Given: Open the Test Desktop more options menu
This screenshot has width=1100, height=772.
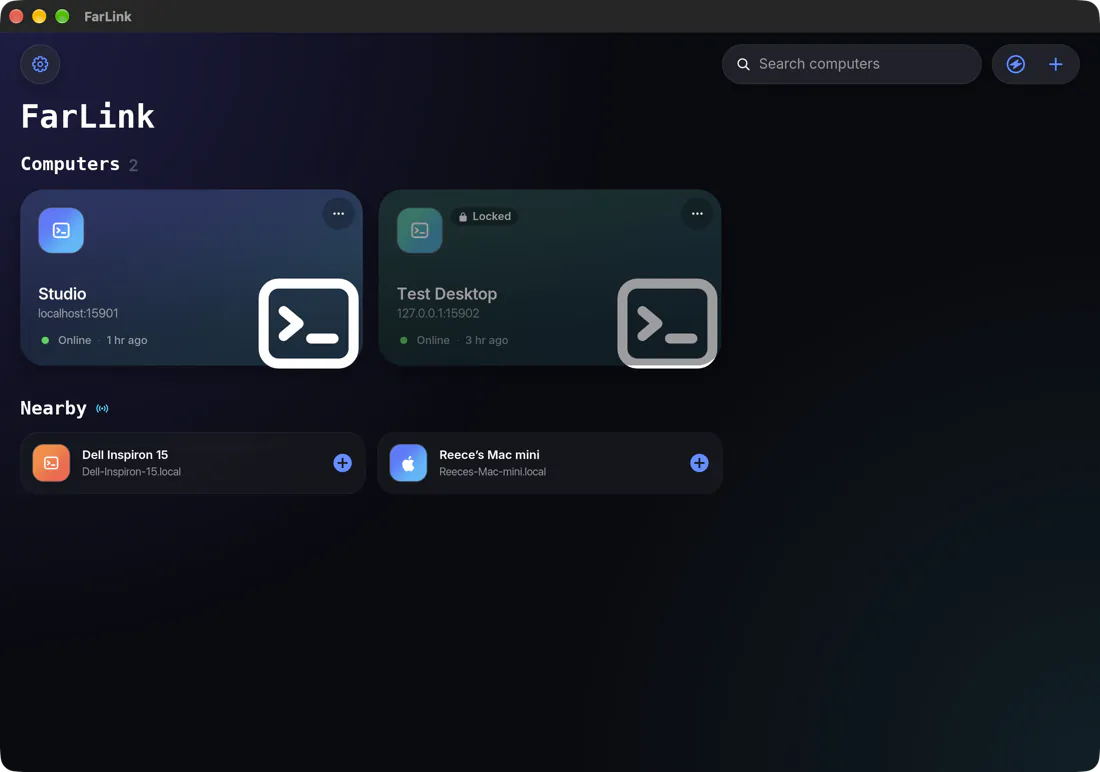Looking at the screenshot, I should pyautogui.click(x=697, y=213).
